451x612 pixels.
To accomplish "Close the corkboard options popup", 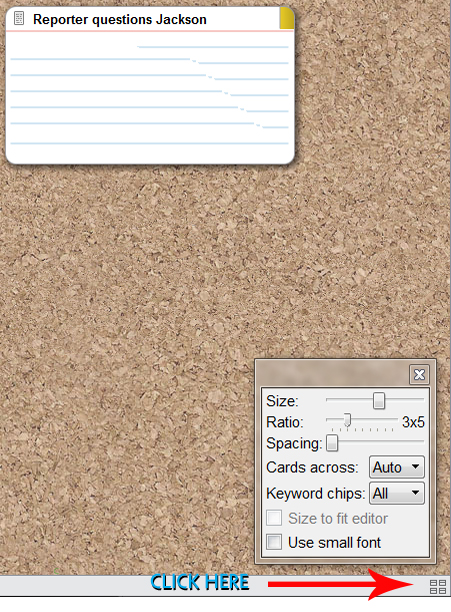I will coord(419,375).
